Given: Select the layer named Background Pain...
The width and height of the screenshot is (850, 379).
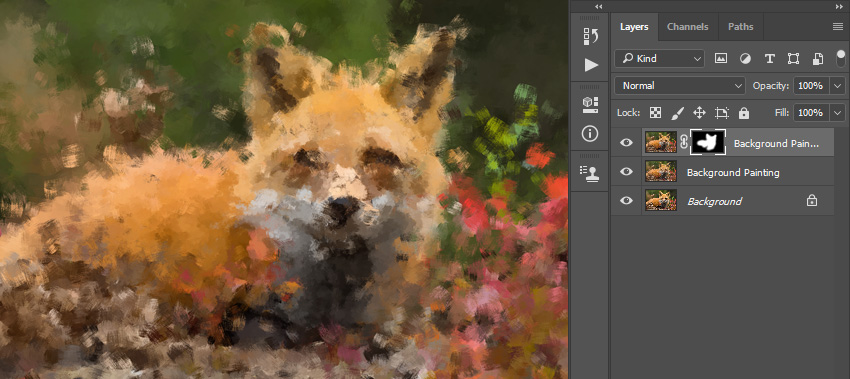Looking at the screenshot, I should pos(776,144).
